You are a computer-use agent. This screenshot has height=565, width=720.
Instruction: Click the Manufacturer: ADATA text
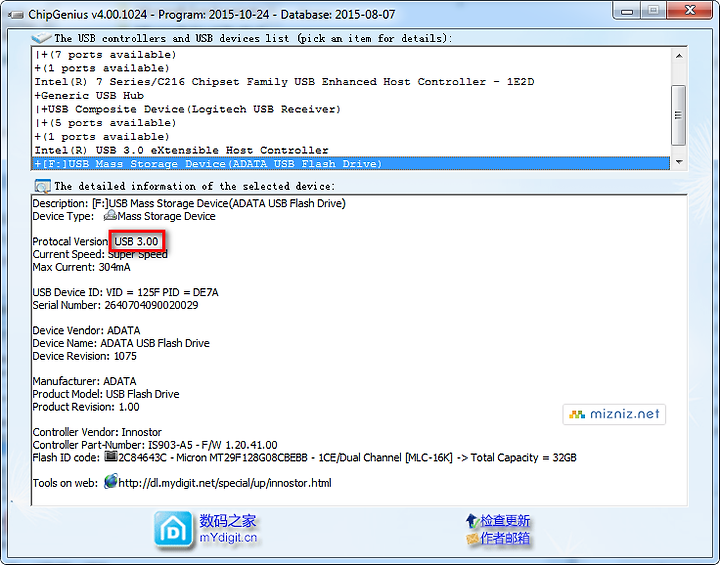84,381
